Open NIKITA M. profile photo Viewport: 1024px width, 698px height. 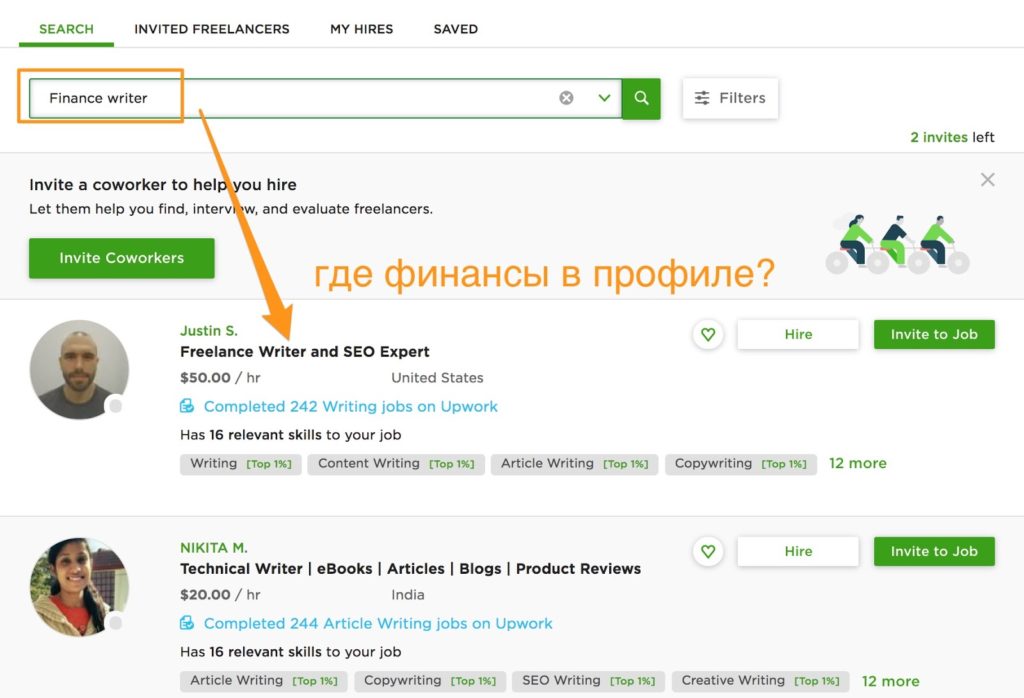coord(79,587)
